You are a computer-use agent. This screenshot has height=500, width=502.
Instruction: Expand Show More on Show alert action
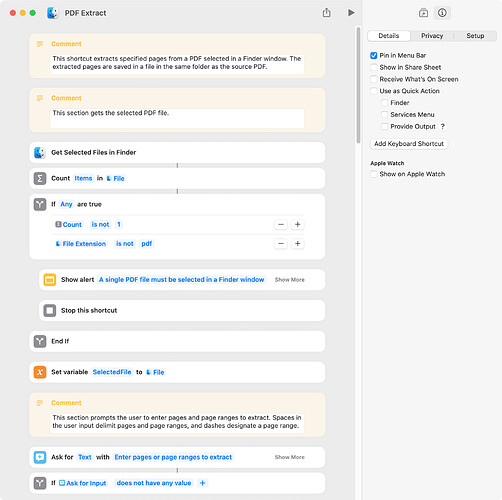pyautogui.click(x=290, y=280)
